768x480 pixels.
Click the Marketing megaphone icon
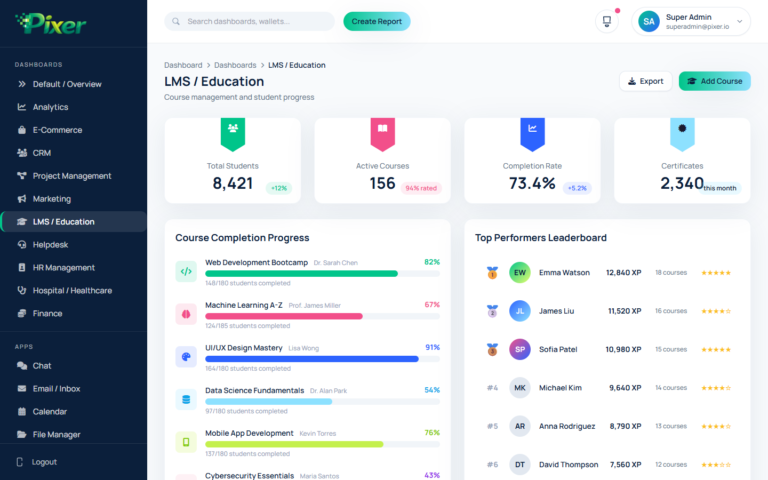point(22,199)
